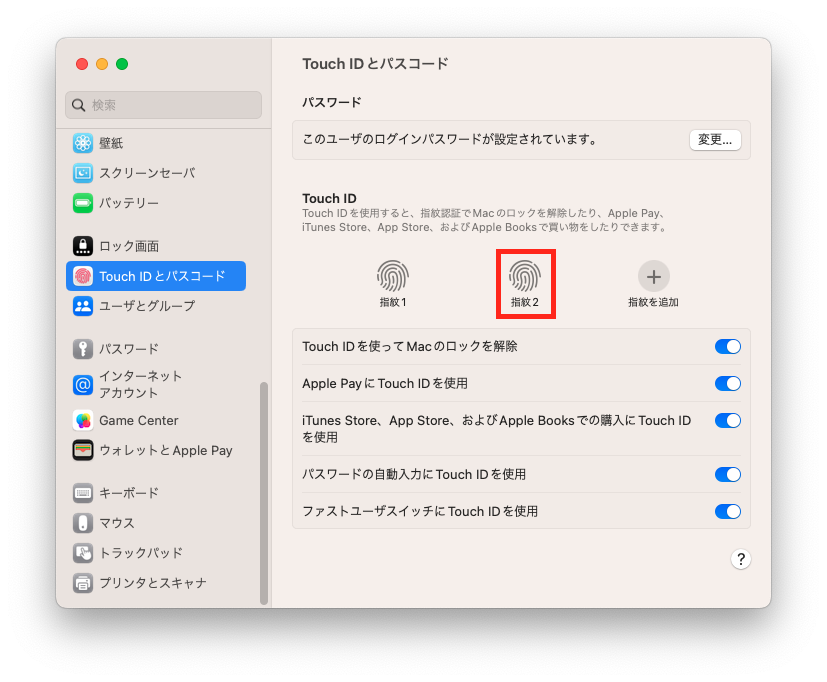
Task: Click the 指紋 1 label text
Action: point(393,302)
